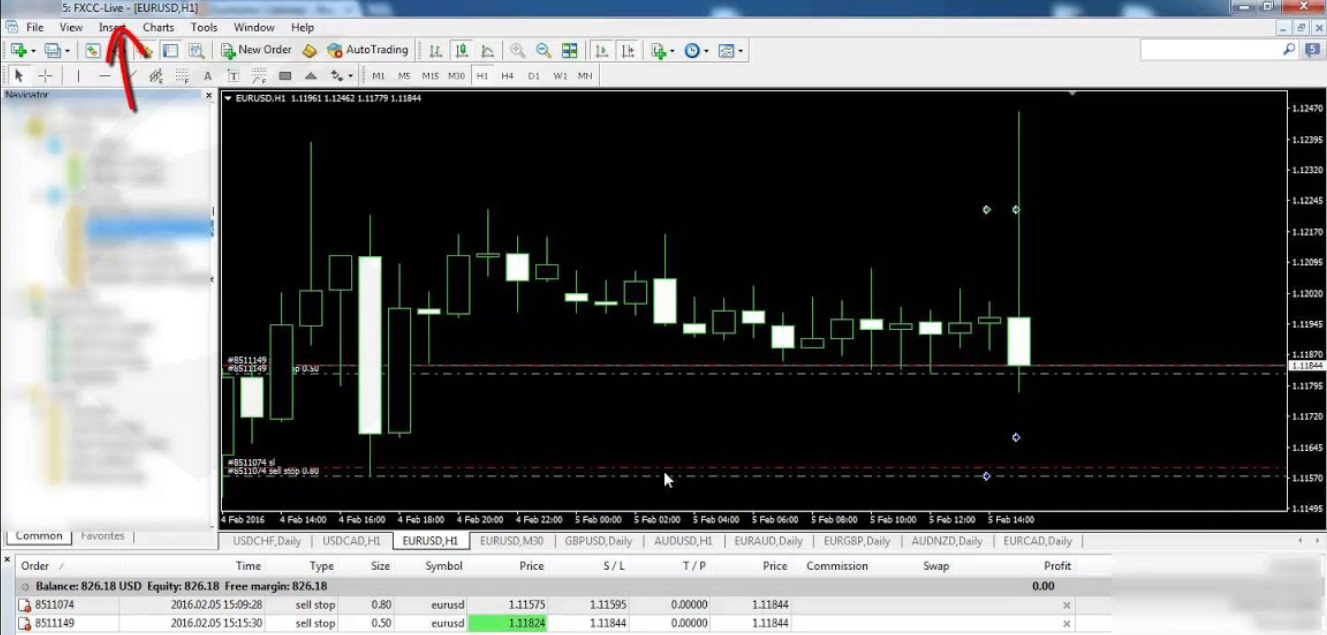Open the Favorites tab in Navigator
Image resolution: width=1327 pixels, height=635 pixels.
click(x=103, y=536)
